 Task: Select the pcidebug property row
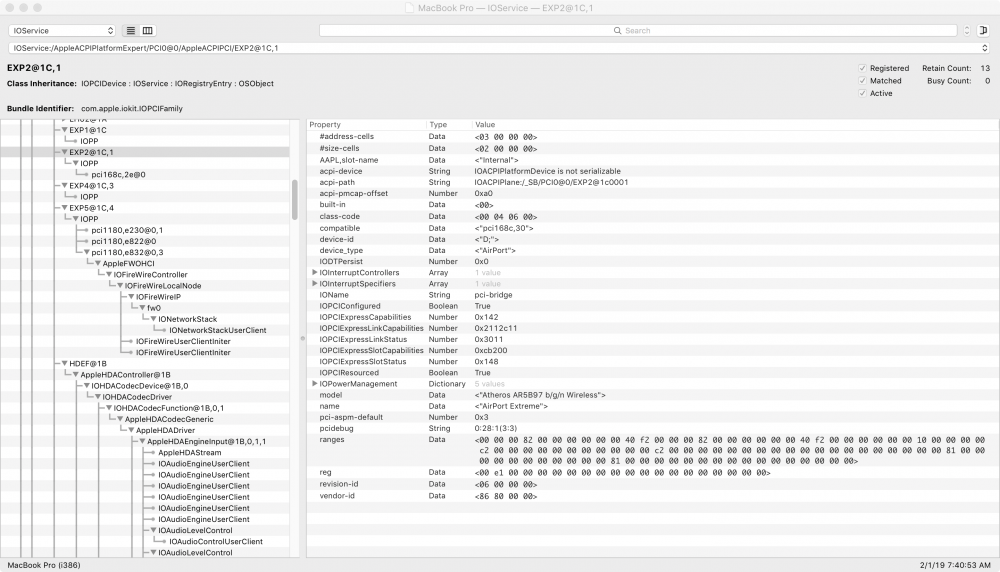(652, 429)
